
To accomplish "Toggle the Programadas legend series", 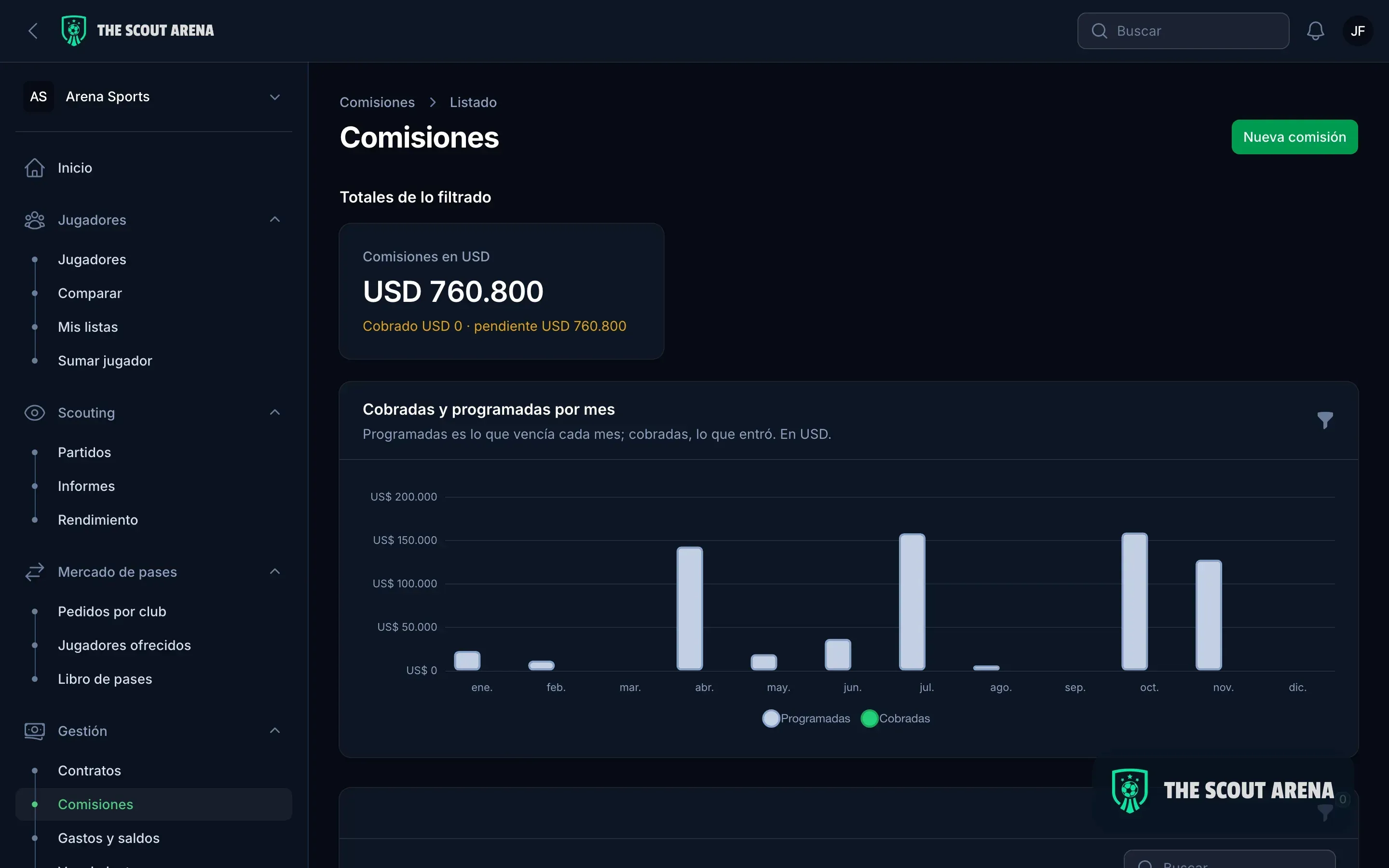I will (806, 718).
